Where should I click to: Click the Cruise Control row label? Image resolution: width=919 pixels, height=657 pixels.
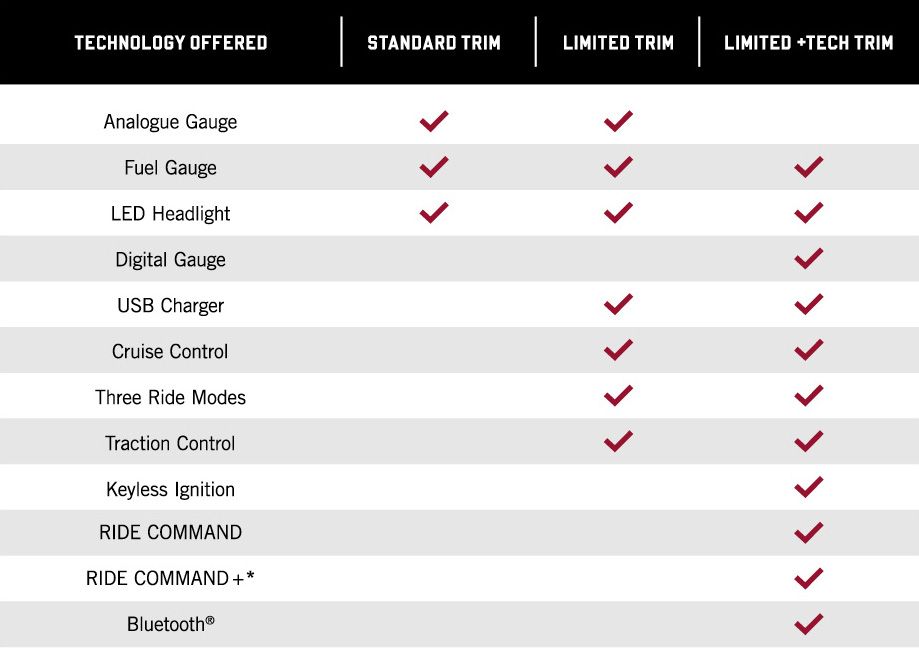tap(170, 351)
